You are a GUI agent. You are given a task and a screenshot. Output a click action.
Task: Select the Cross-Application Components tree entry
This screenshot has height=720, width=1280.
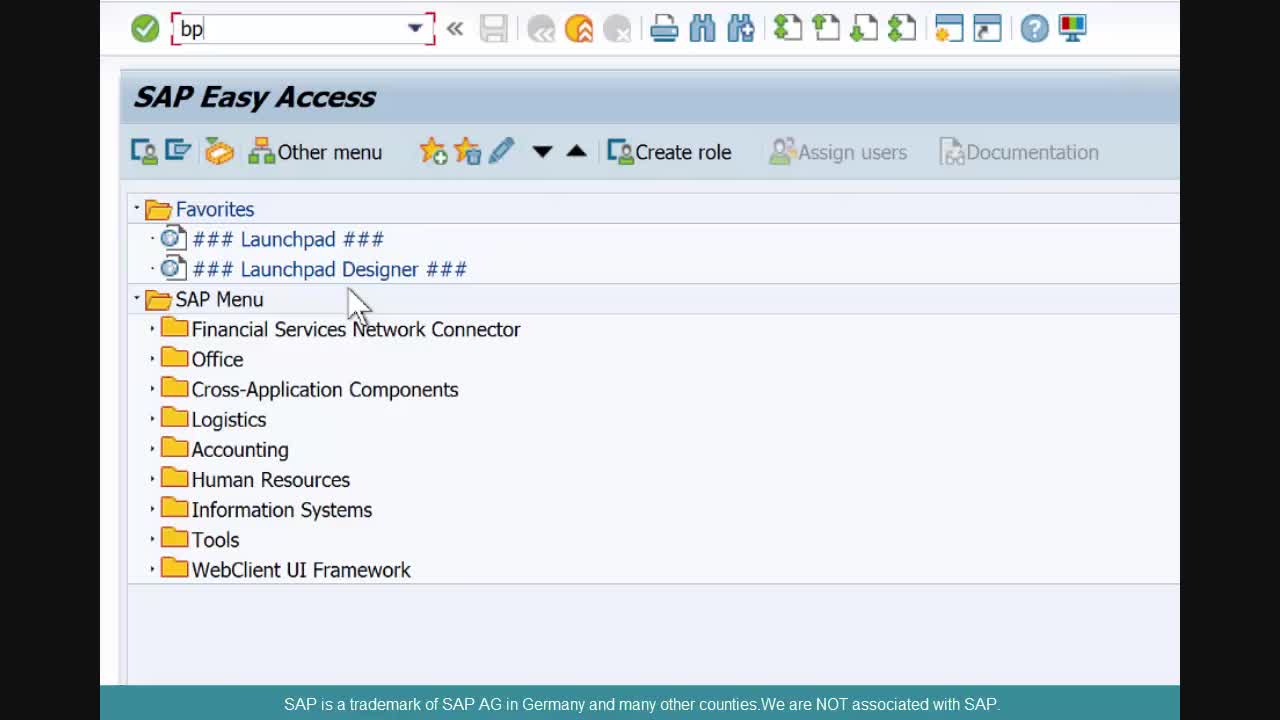pyautogui.click(x=325, y=390)
